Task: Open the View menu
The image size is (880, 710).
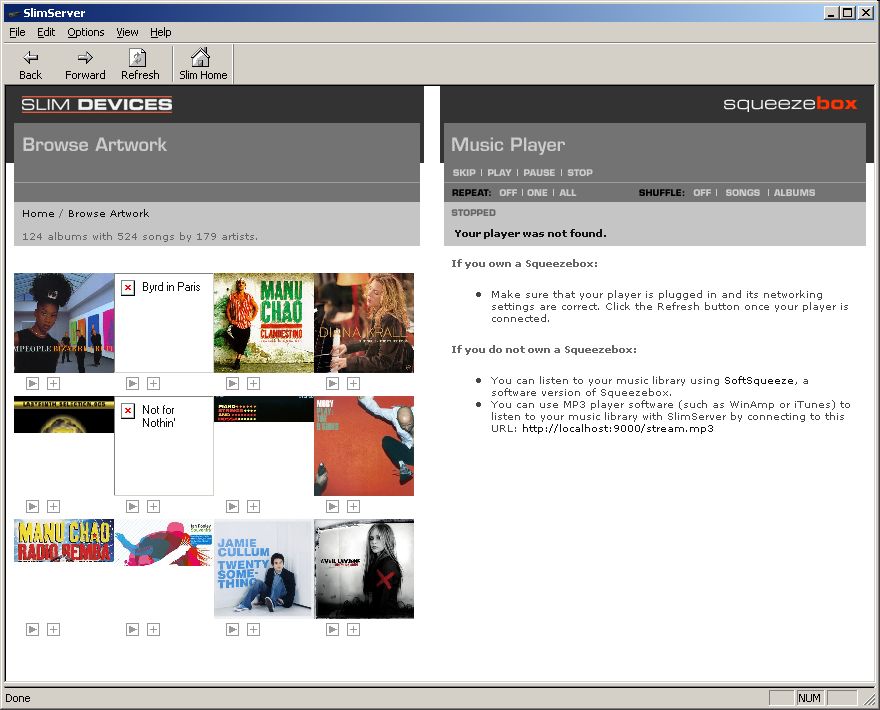Action: [127, 32]
